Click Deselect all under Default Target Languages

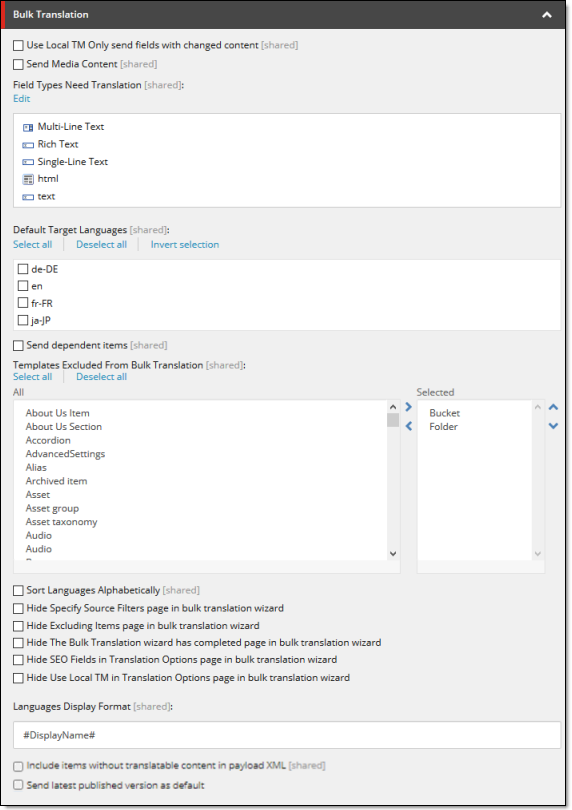click(x=101, y=244)
